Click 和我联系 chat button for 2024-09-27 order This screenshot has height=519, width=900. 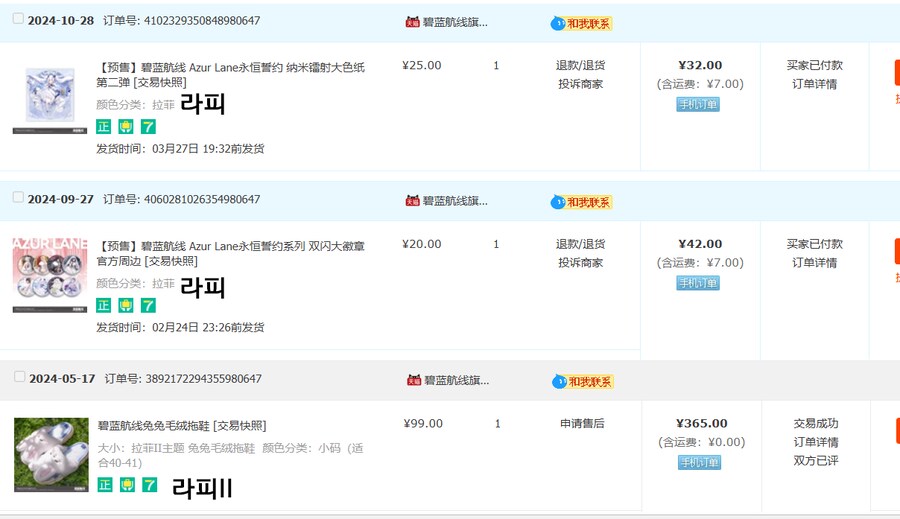(581, 202)
